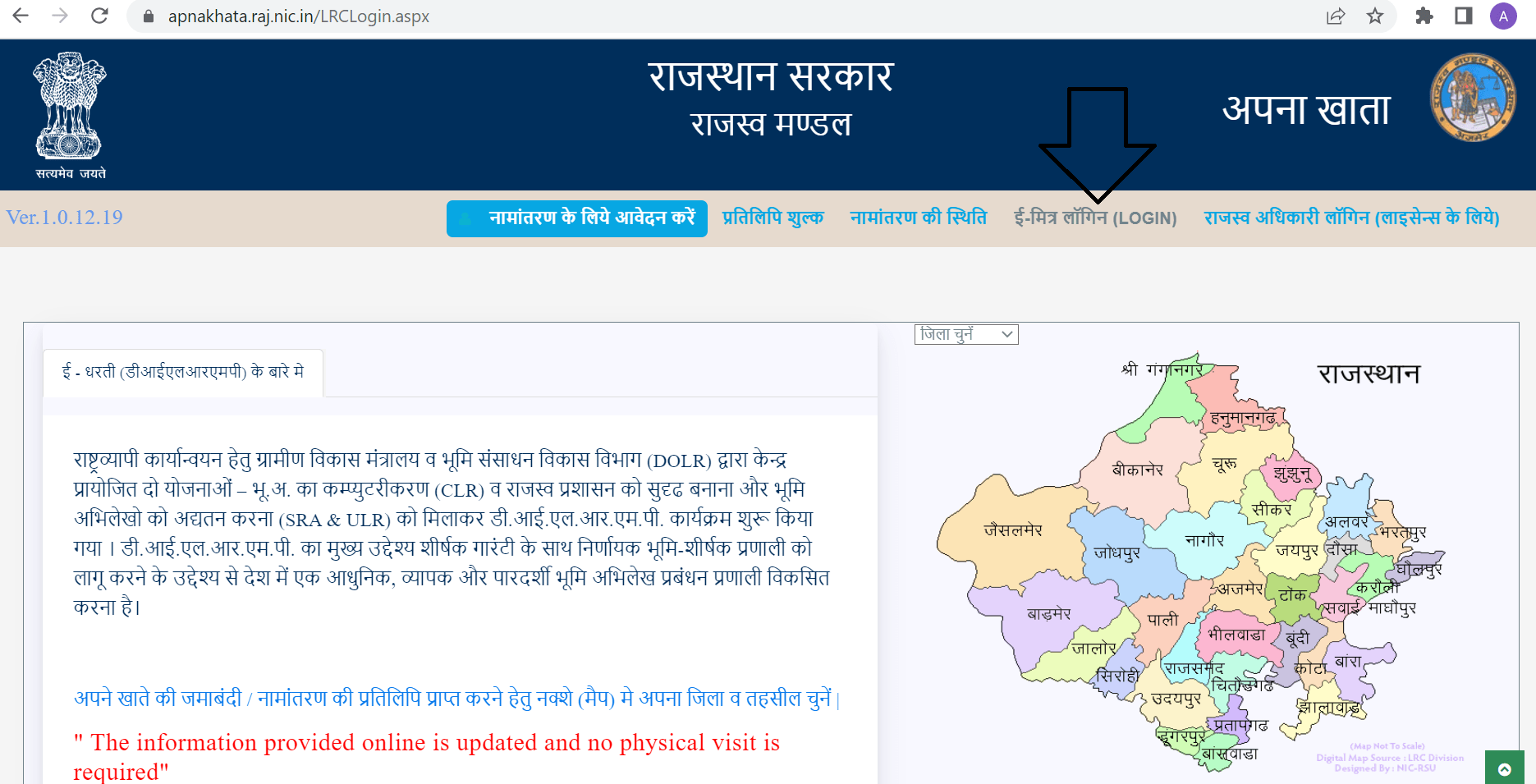Navigate back using the browser arrow

[x=20, y=16]
